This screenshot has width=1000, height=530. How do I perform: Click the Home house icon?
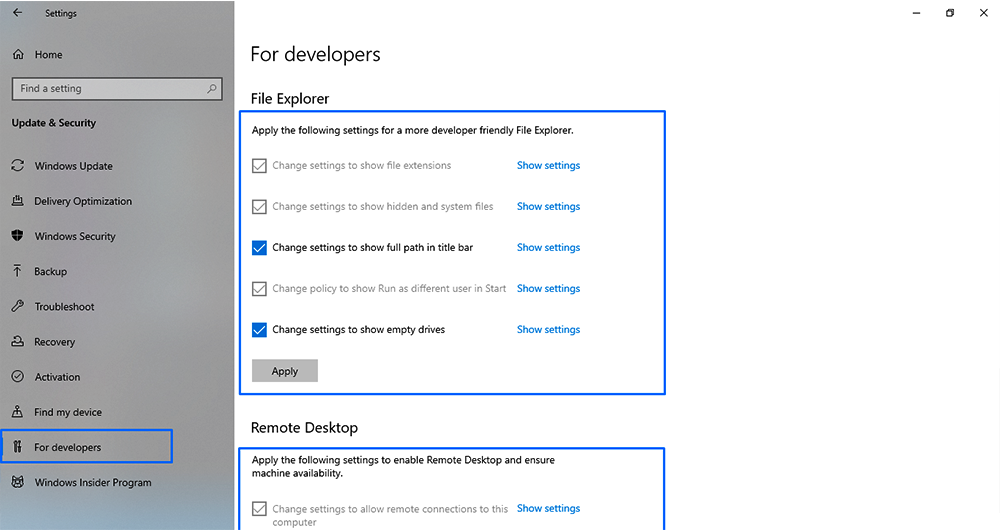18,54
